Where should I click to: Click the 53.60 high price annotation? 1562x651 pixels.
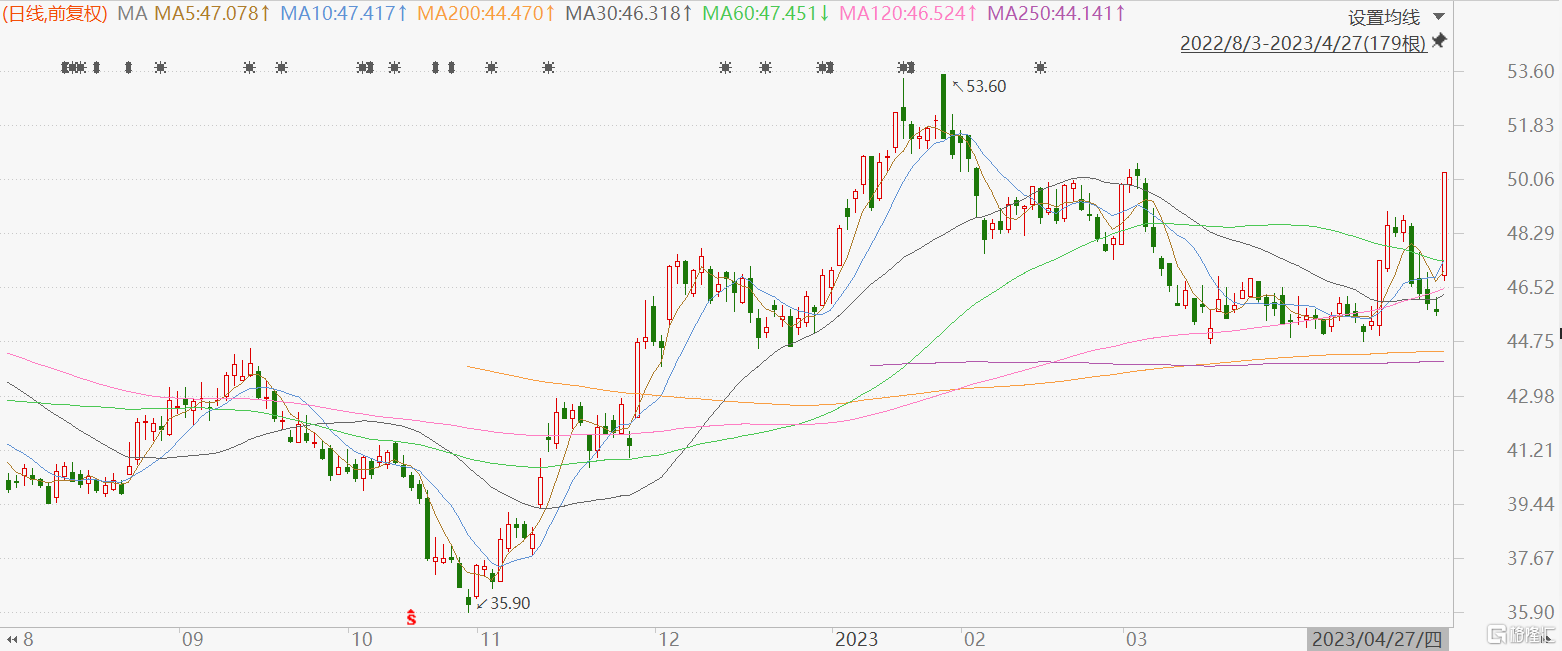click(x=979, y=86)
